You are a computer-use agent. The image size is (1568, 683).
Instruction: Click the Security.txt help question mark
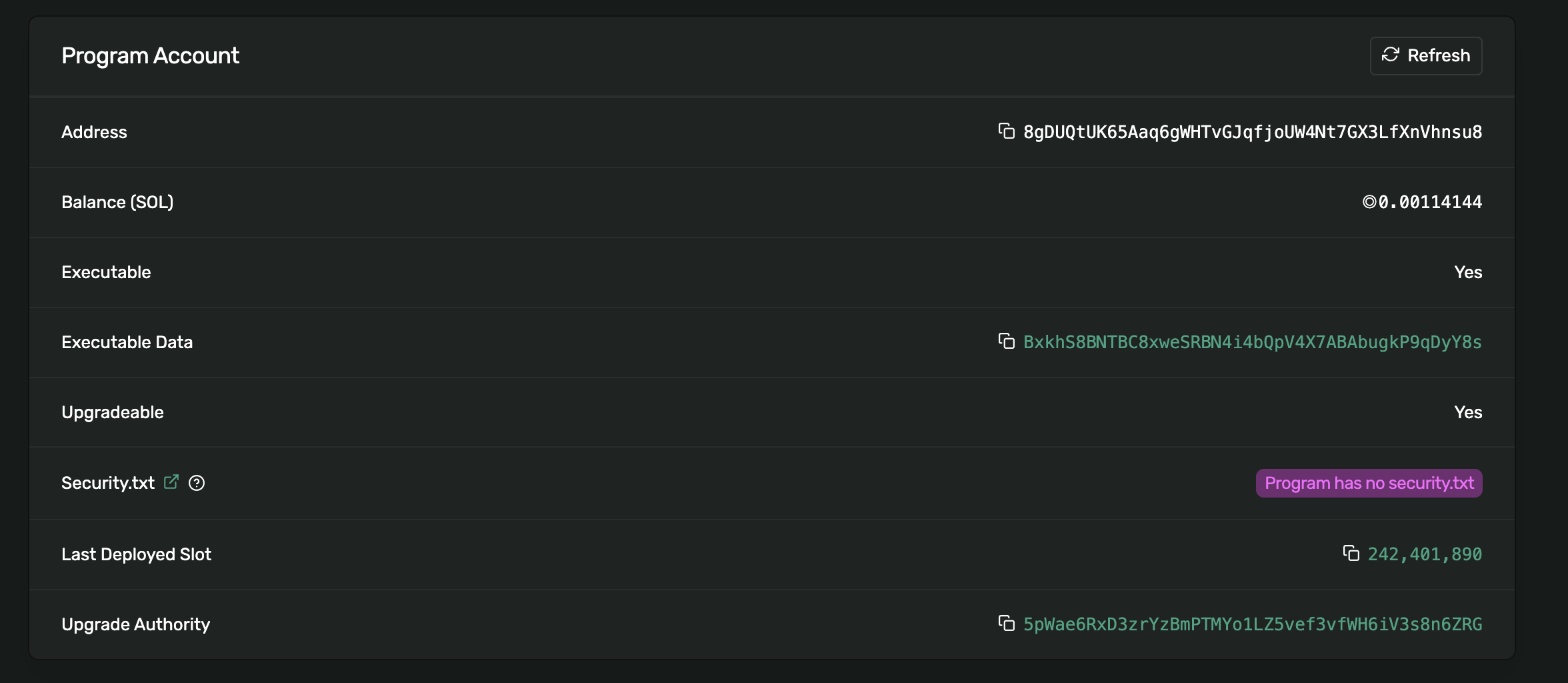coord(197,483)
